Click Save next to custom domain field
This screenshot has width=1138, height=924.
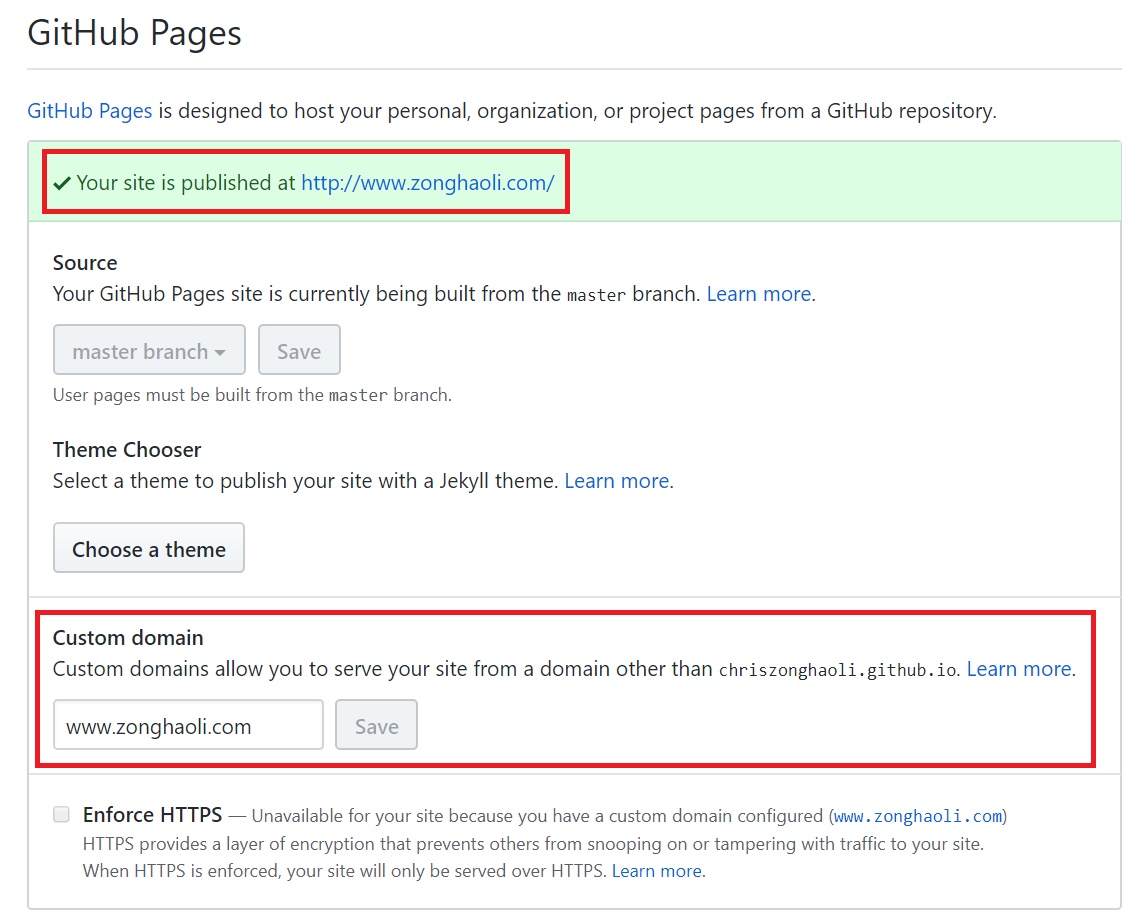[376, 725]
